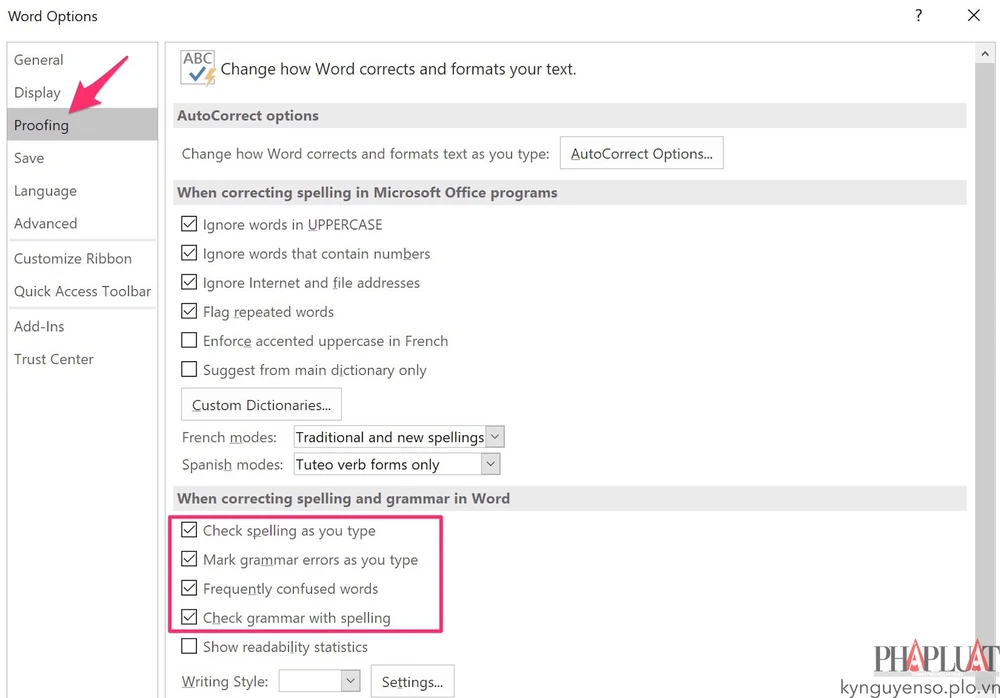Close the Word Options dialog

[973, 16]
